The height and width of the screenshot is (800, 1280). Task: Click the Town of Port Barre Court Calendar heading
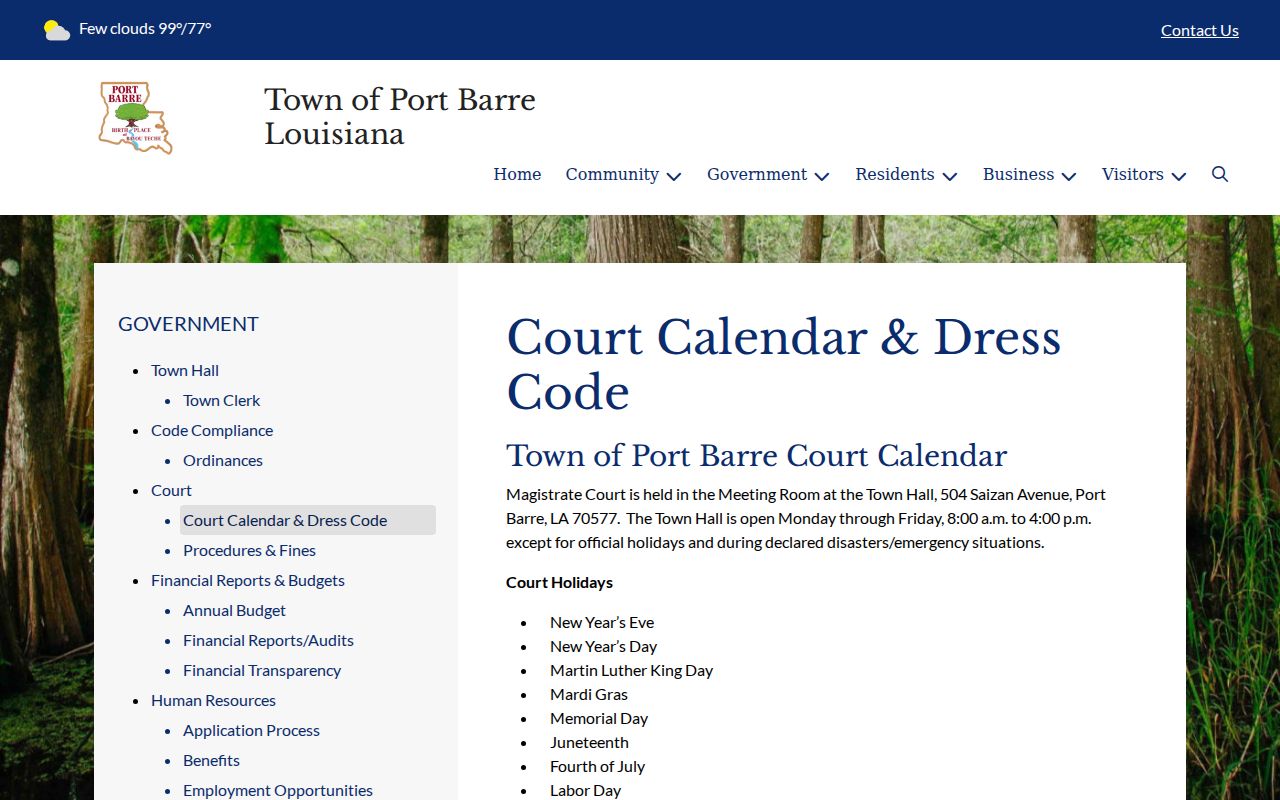click(x=756, y=456)
